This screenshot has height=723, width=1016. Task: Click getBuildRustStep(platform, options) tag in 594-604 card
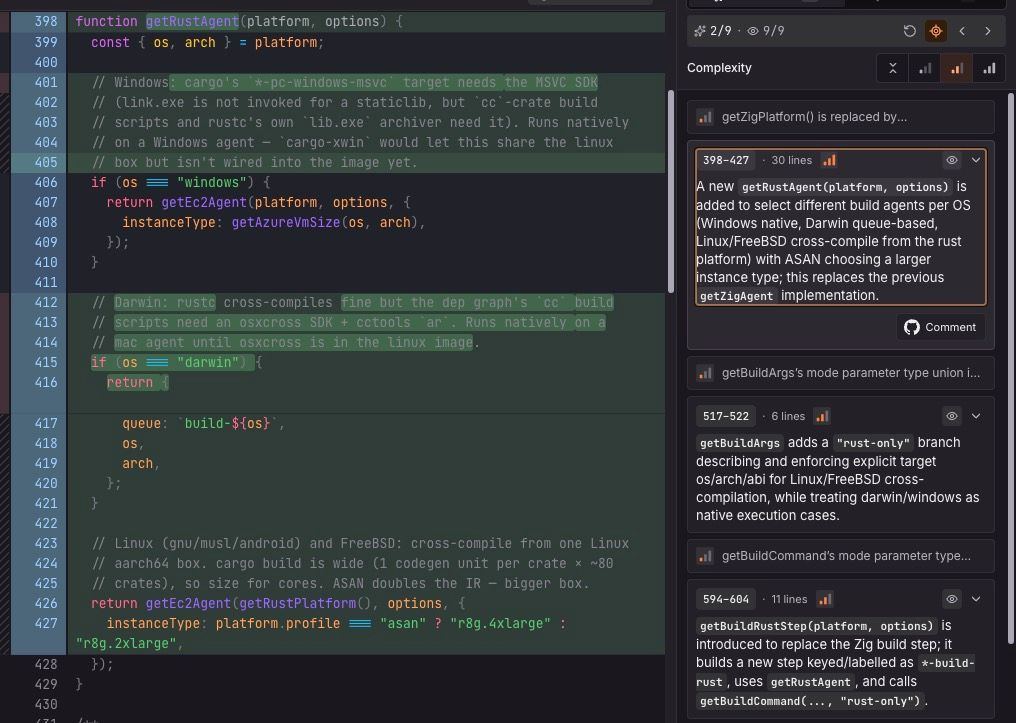point(816,626)
